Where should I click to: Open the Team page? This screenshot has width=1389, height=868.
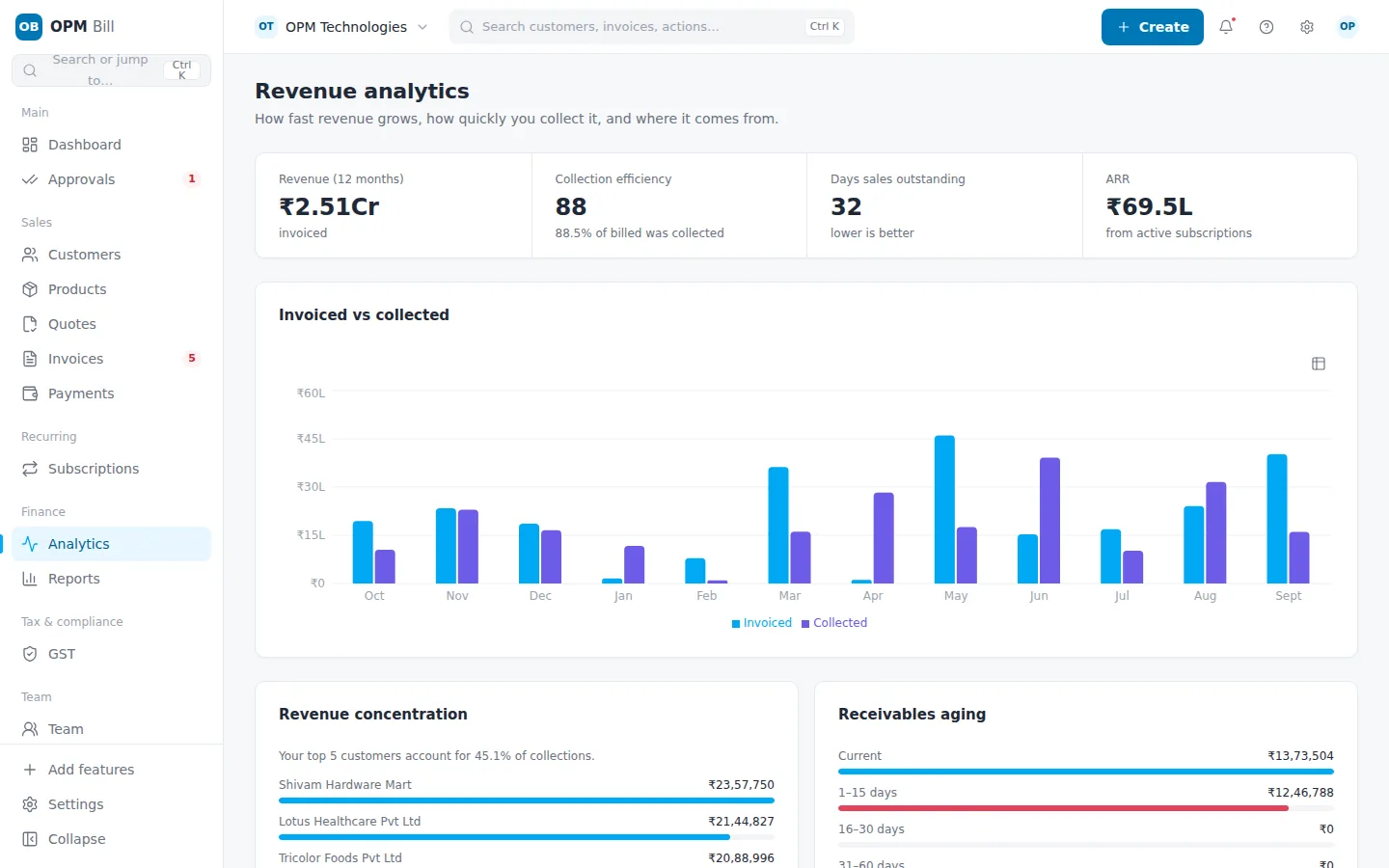pos(111,729)
